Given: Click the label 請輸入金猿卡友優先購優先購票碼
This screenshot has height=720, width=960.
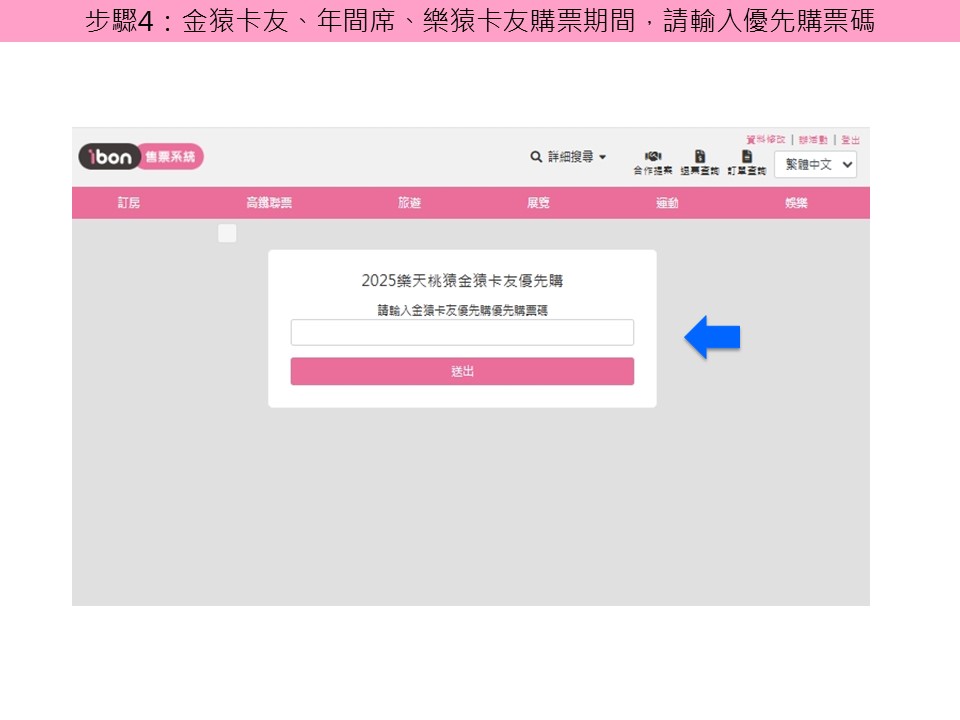Looking at the screenshot, I should (462, 310).
